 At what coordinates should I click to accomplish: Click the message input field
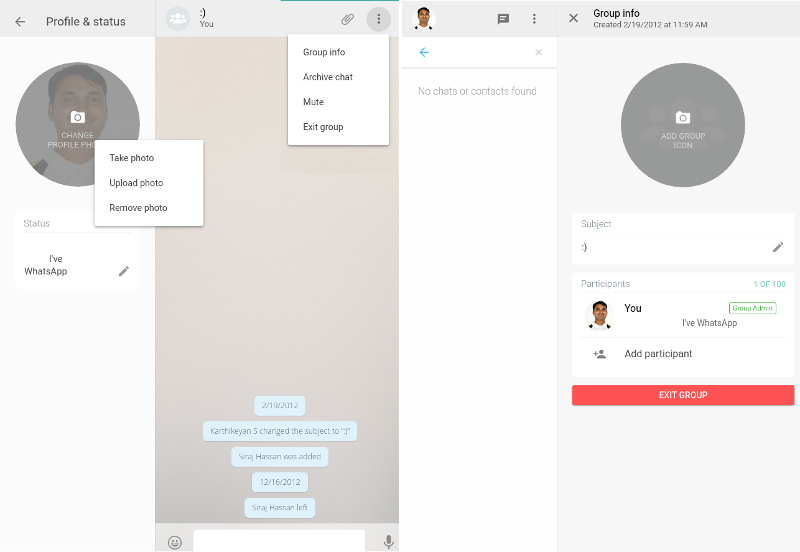279,540
